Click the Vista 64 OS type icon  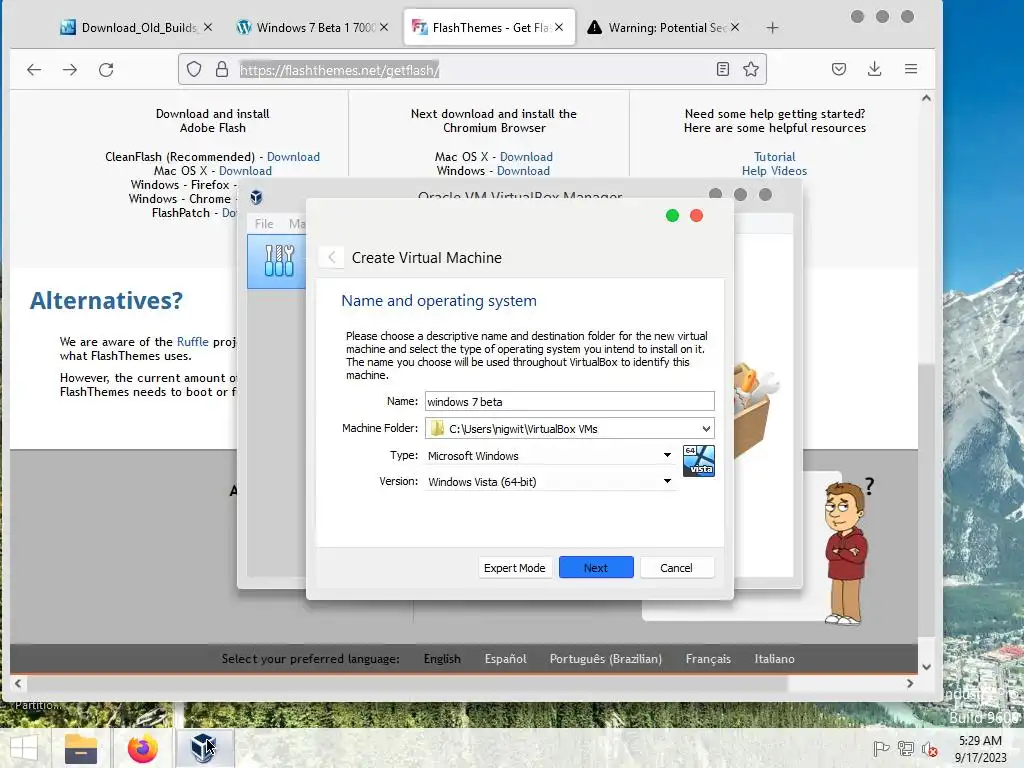tap(699, 461)
